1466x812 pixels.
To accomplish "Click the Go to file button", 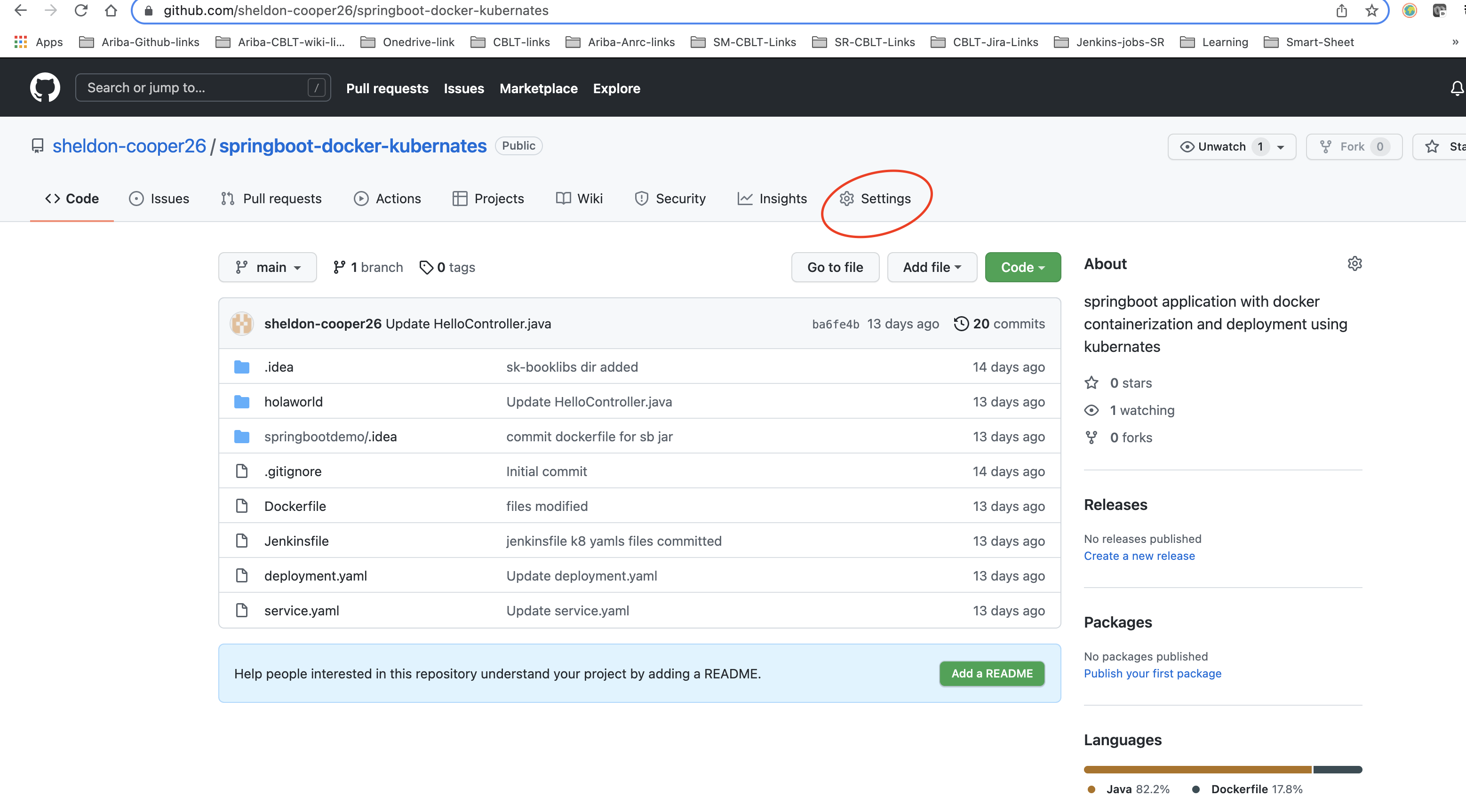I will click(x=835, y=267).
